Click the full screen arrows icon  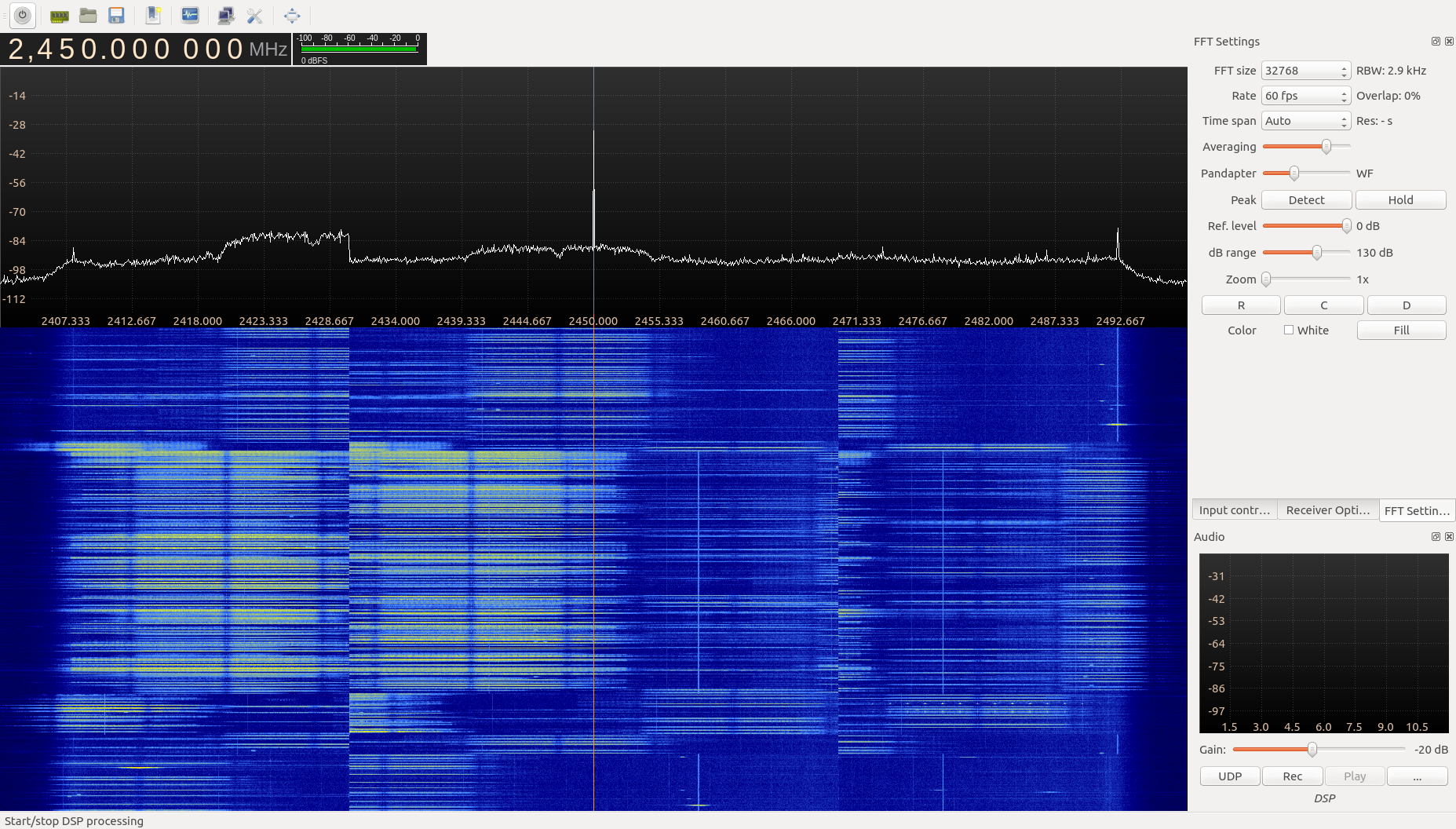292,16
